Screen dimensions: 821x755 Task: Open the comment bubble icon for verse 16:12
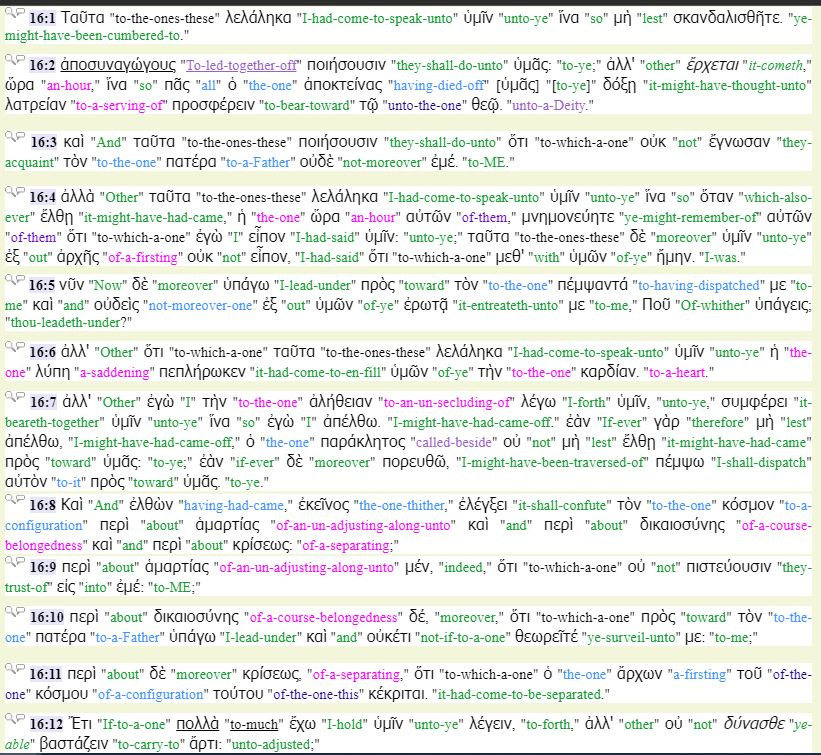(x=20, y=719)
